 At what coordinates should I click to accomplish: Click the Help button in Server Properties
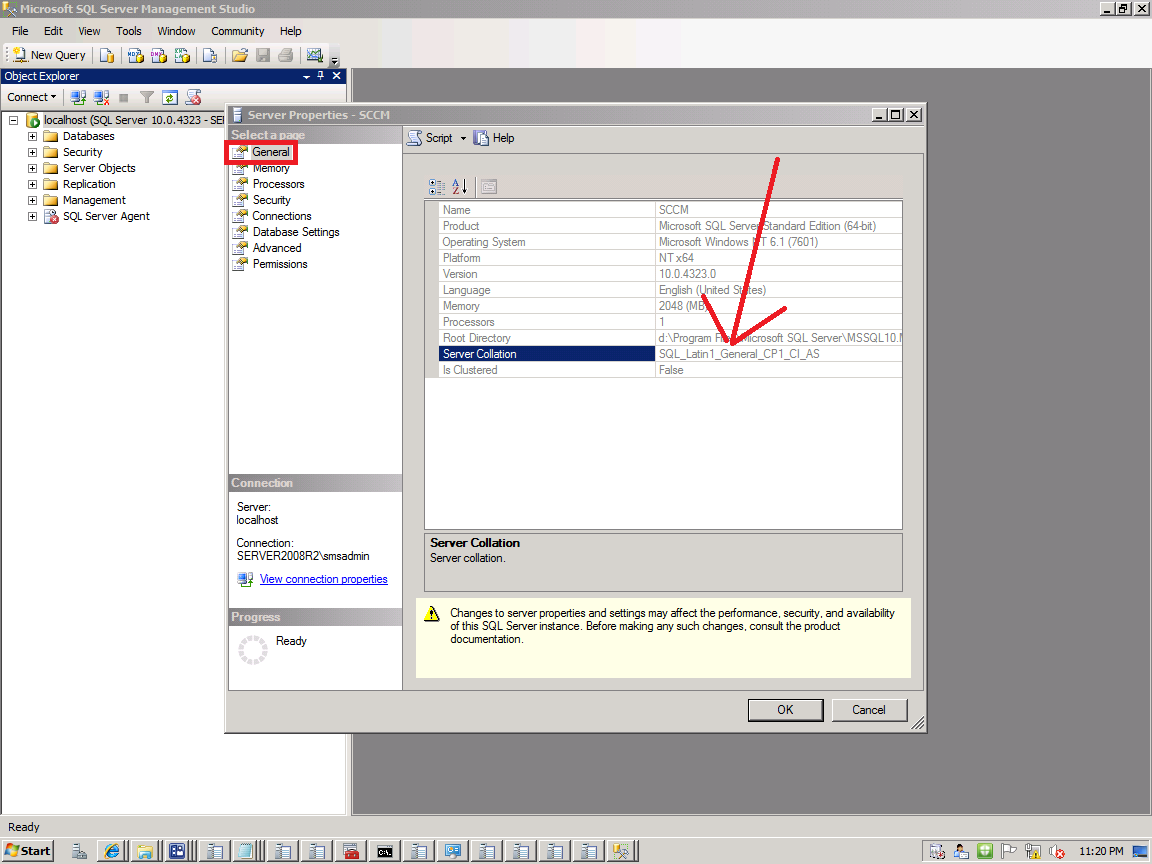pyautogui.click(x=494, y=138)
